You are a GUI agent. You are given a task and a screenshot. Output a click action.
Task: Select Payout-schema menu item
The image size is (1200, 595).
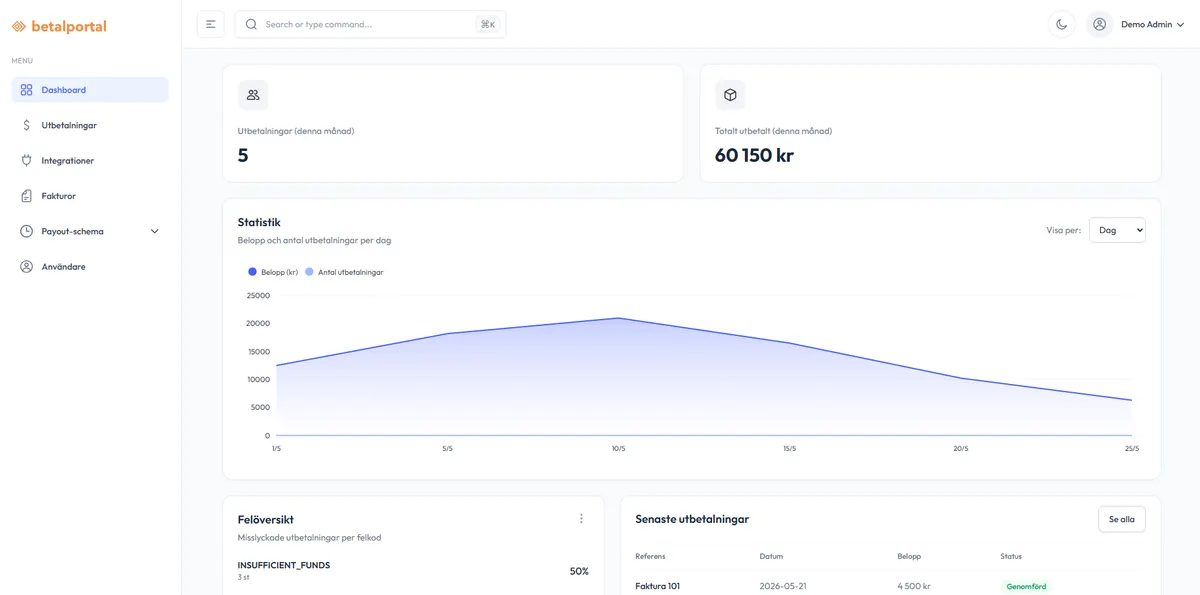(90, 231)
